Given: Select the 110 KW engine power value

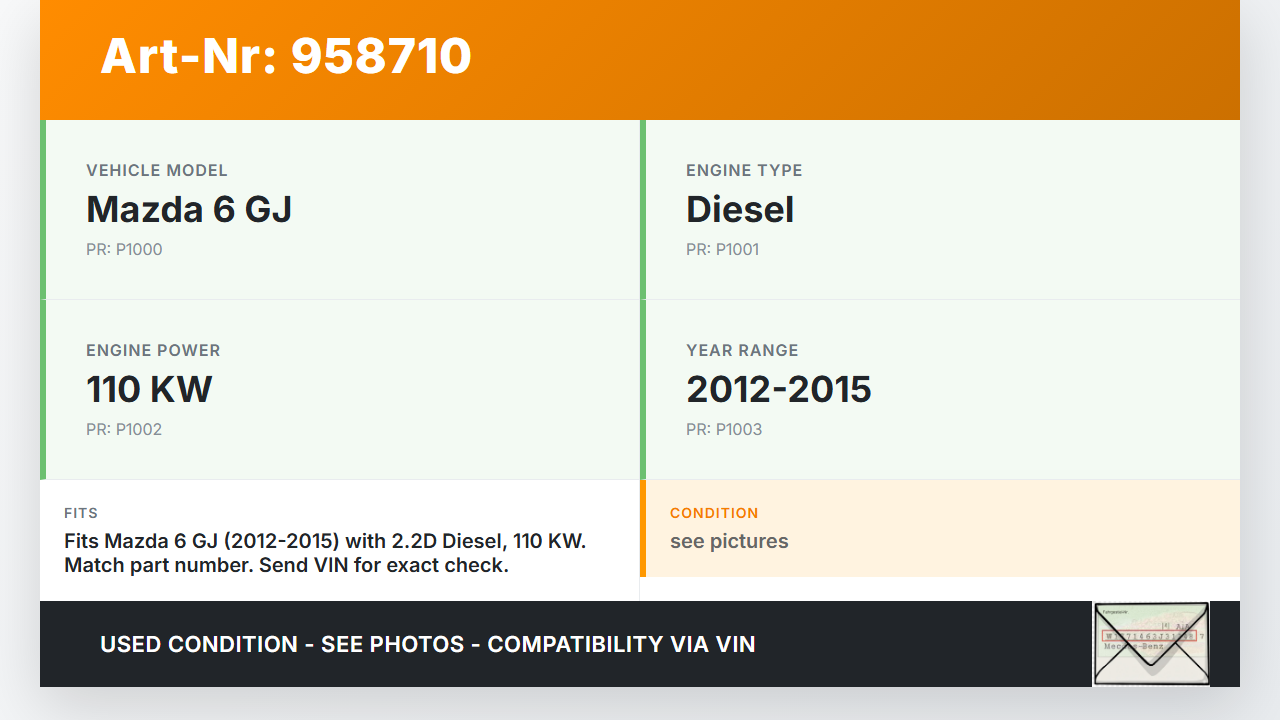Looking at the screenshot, I should [x=149, y=389].
